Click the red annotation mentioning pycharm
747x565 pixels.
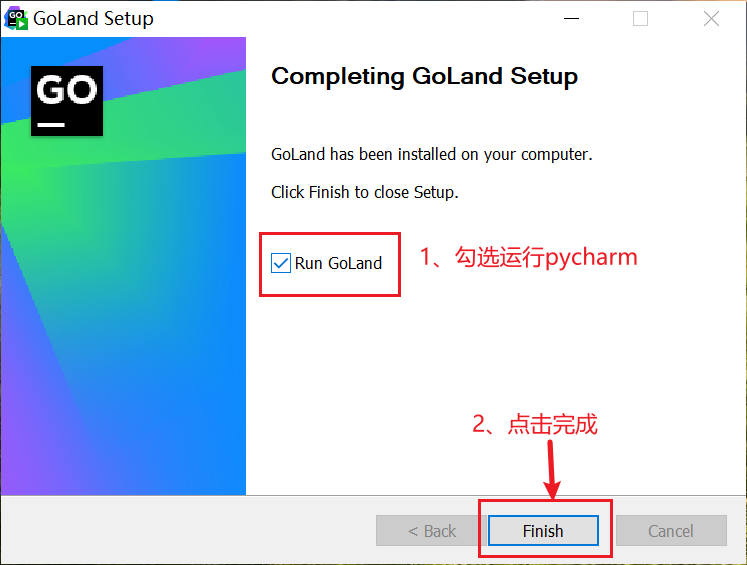528,257
